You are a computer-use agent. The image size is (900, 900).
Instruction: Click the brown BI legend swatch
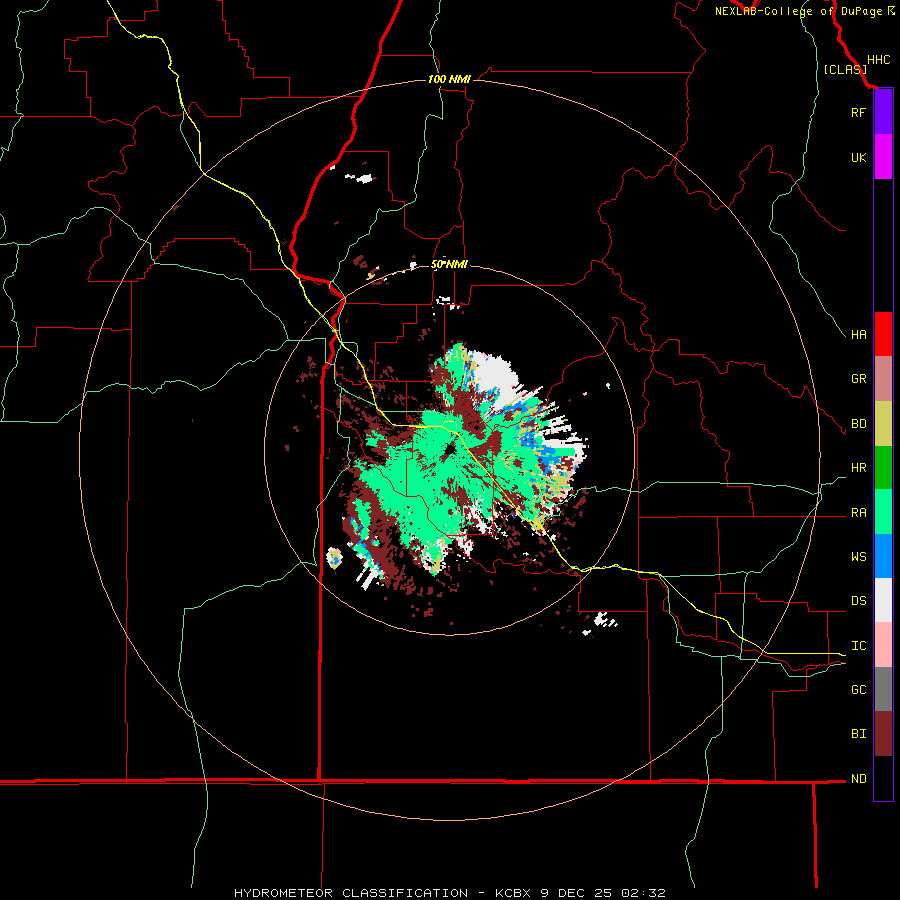click(x=883, y=734)
